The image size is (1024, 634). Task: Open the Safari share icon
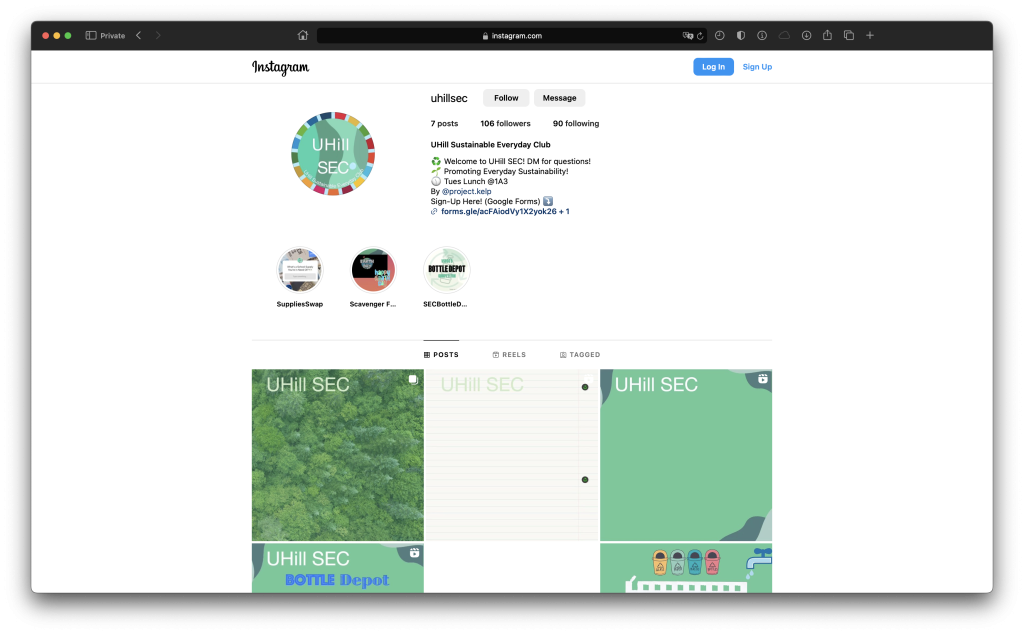[x=827, y=35]
